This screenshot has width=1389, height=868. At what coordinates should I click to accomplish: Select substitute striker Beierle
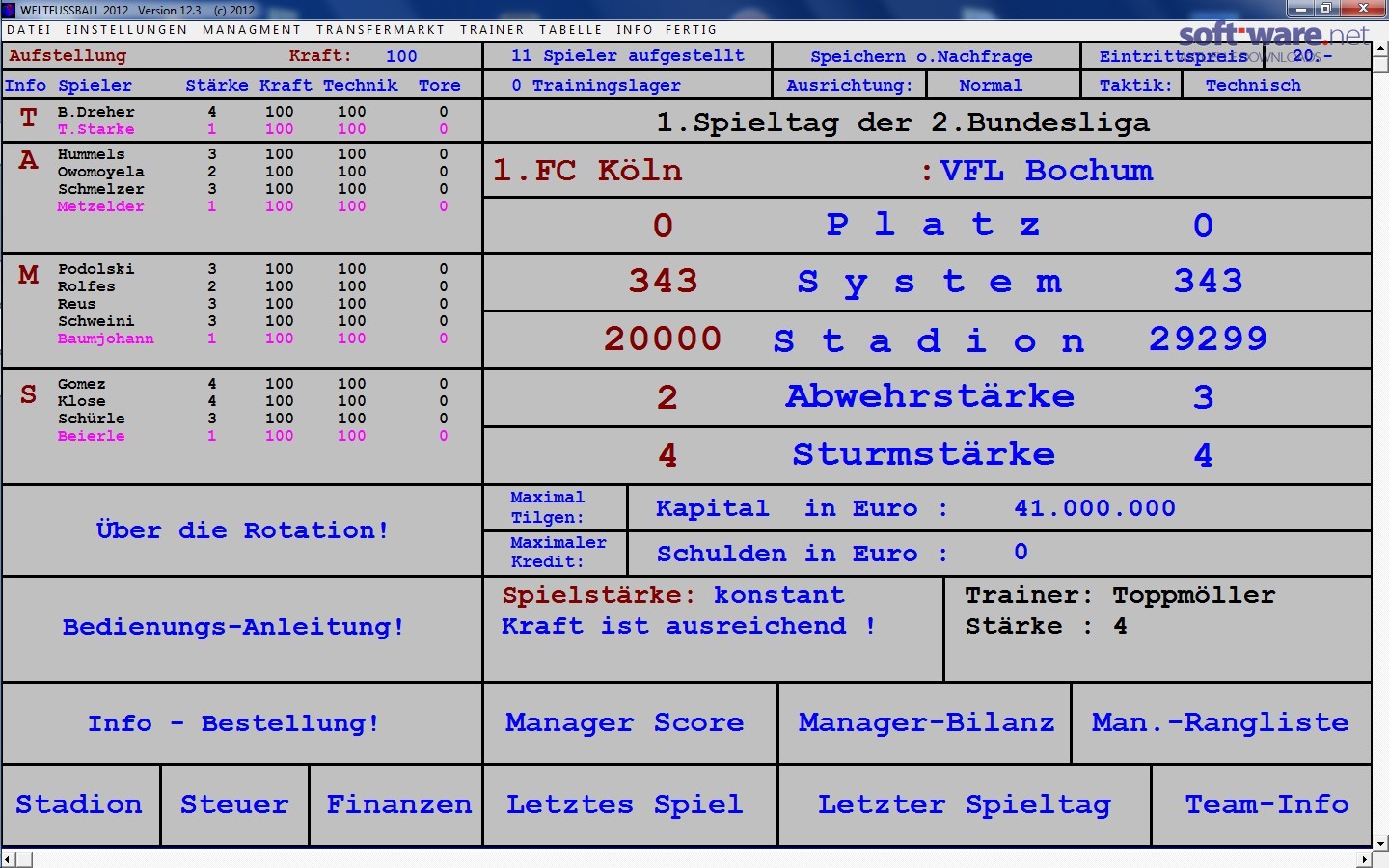coord(92,436)
